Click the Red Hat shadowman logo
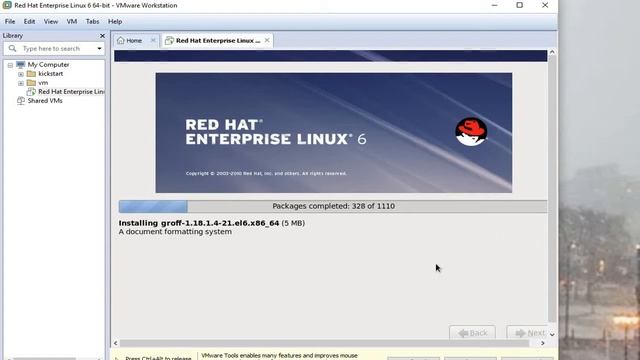 coord(471,132)
